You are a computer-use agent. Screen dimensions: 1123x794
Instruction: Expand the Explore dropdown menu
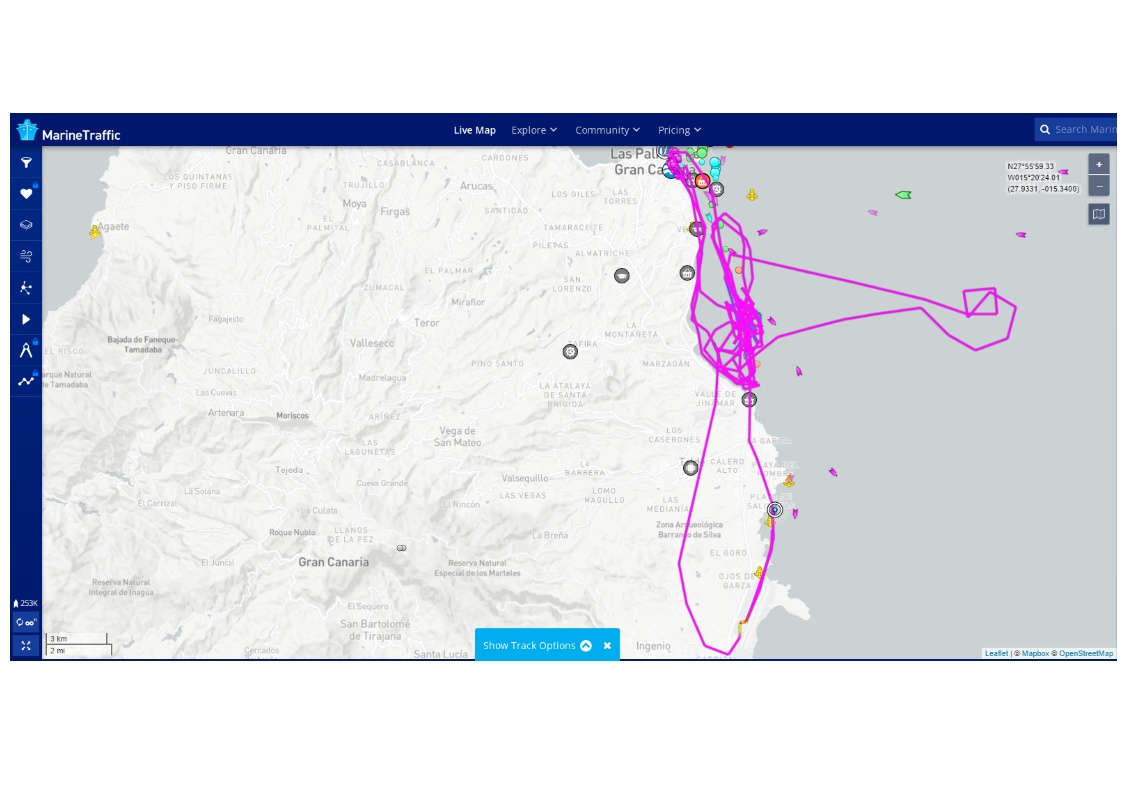pyautogui.click(x=534, y=130)
